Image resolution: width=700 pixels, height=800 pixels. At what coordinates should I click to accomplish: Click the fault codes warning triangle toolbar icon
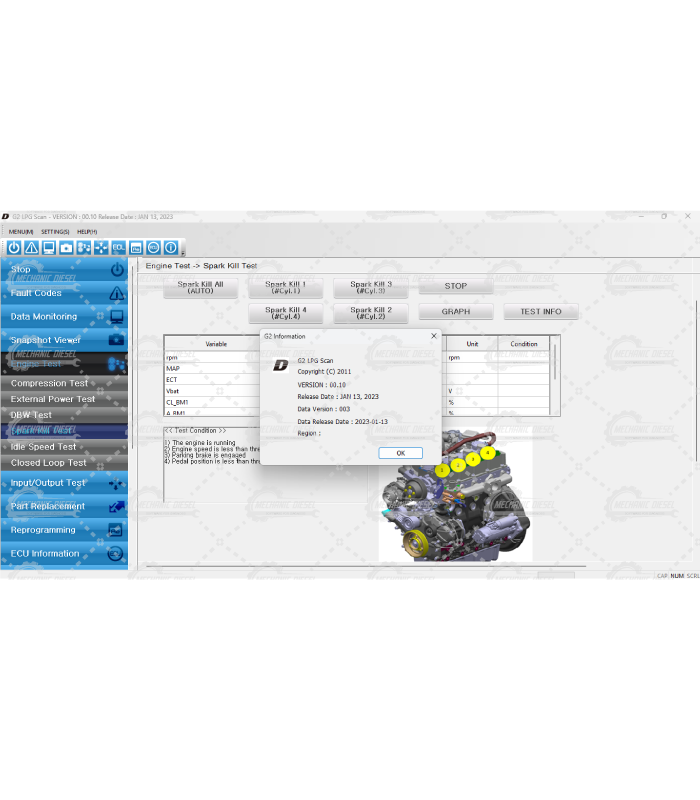pyautogui.click(x=31, y=247)
